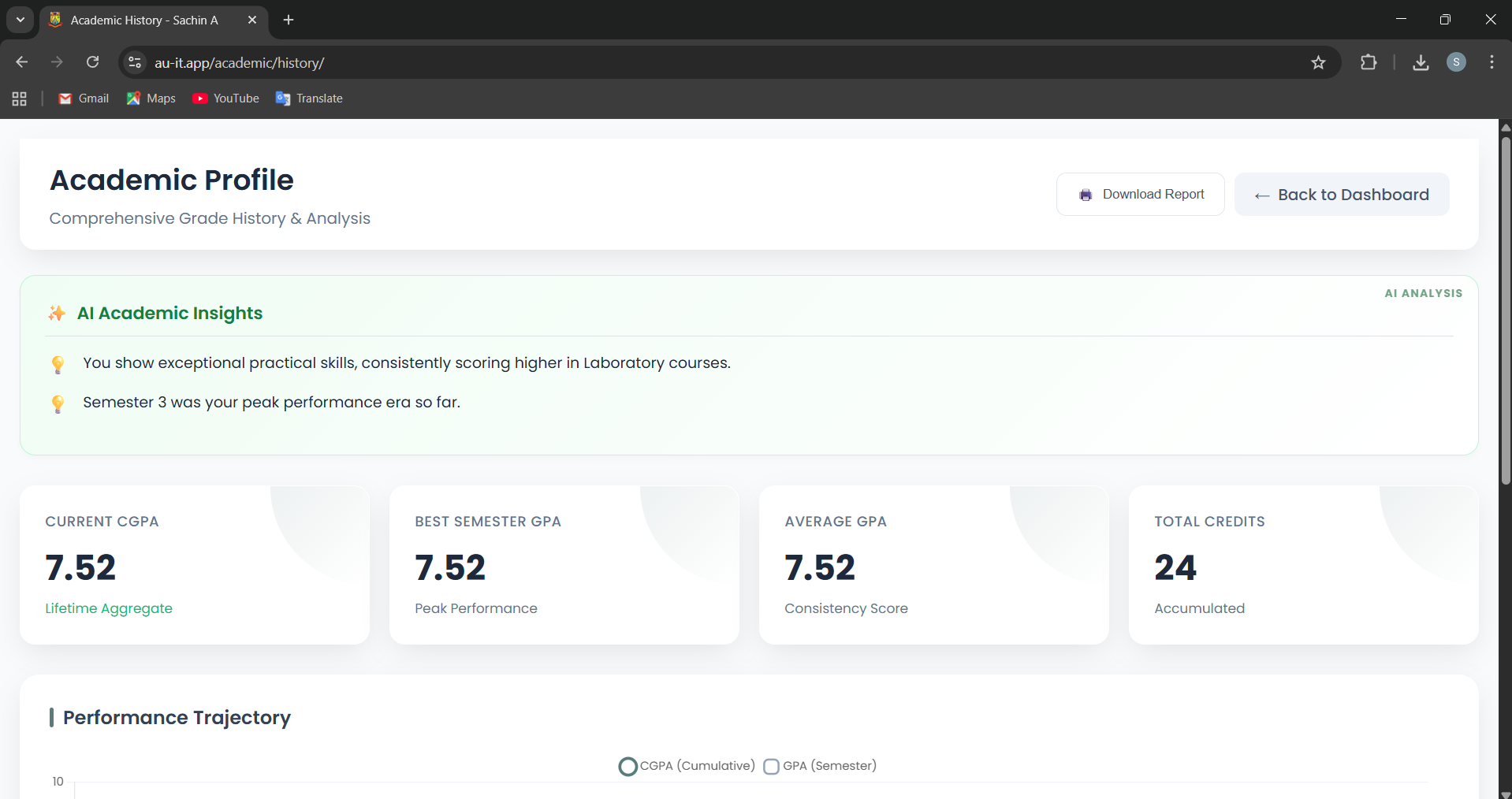This screenshot has height=799, width=1512.
Task: Open the Chrome profile avatar
Action: [x=1456, y=62]
